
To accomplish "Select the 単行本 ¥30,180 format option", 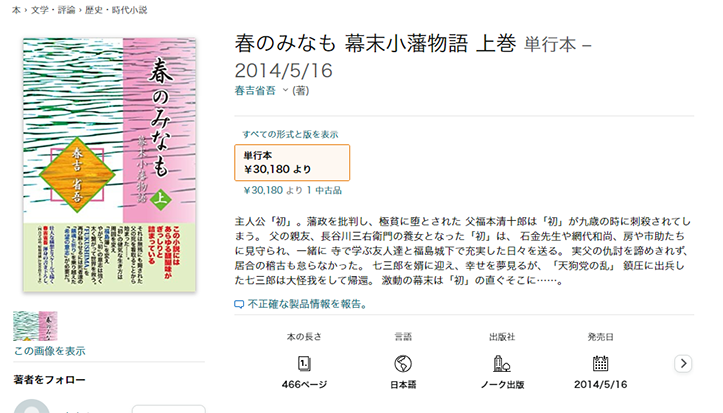I will tap(292, 163).
